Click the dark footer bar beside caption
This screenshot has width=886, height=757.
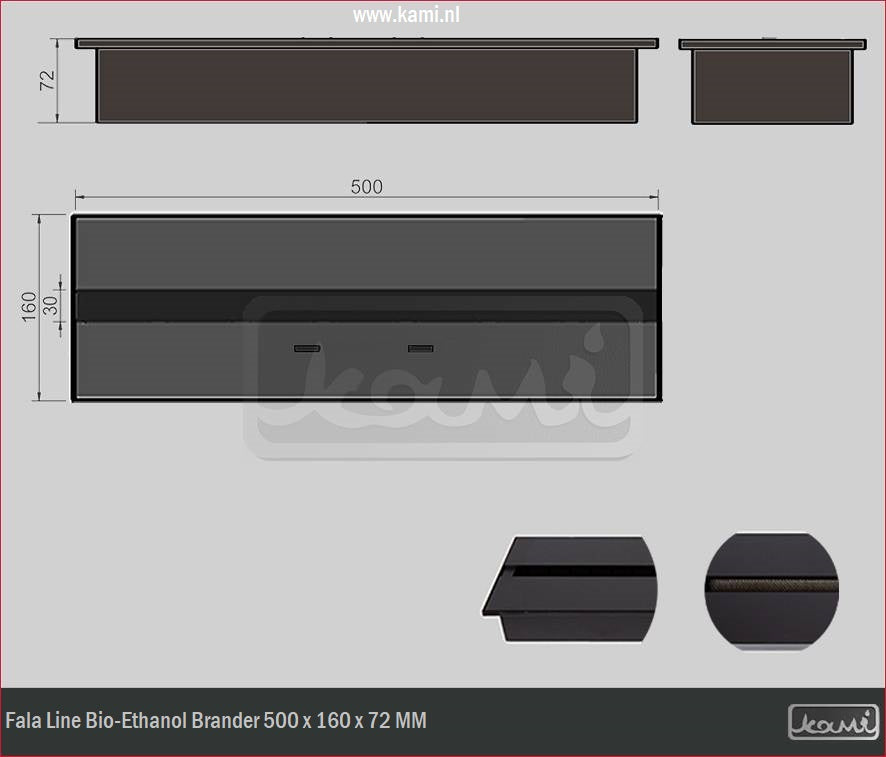click(x=600, y=721)
